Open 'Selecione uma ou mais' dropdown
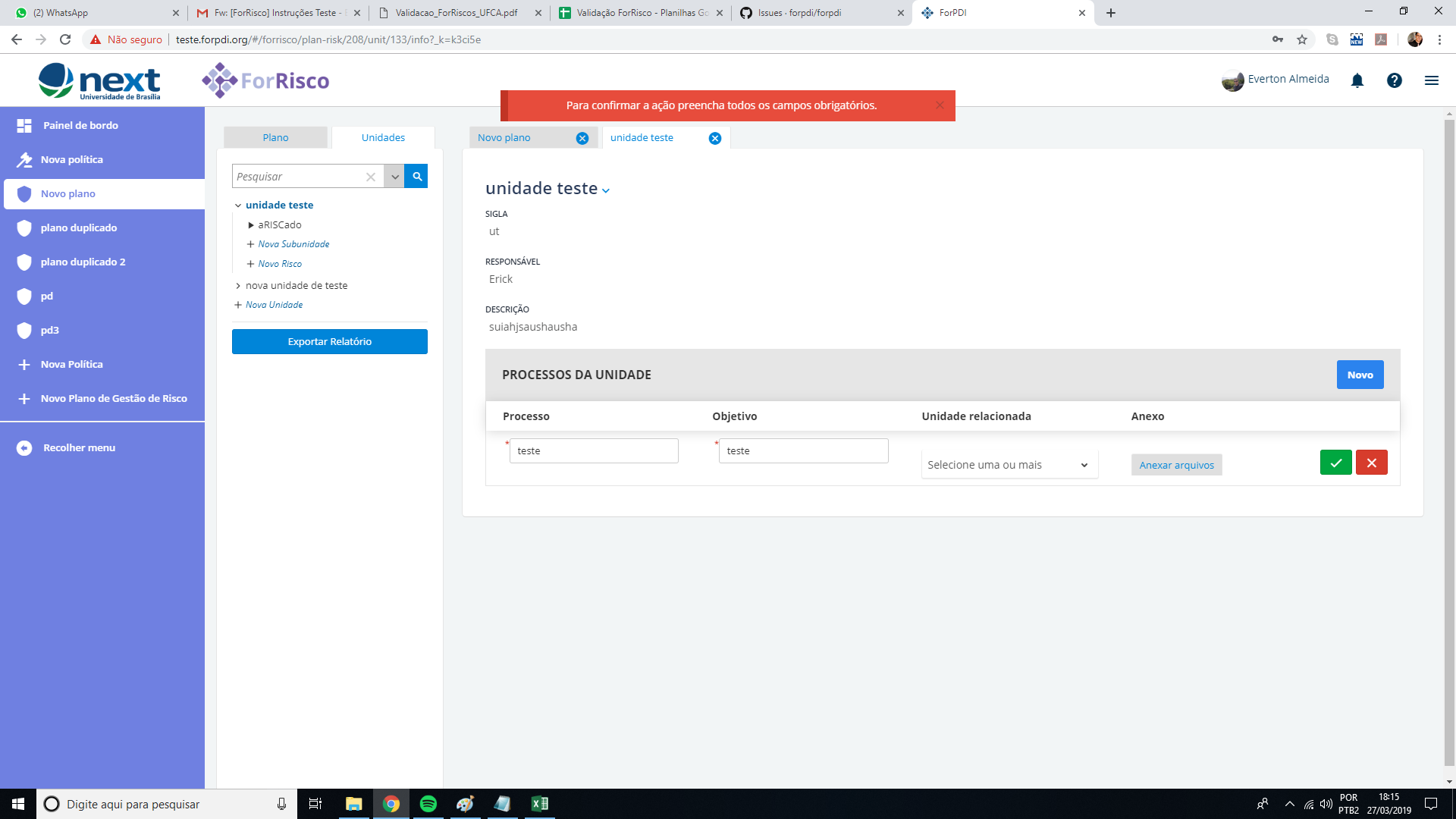Screen dimensions: 1456x819 point(1009,465)
